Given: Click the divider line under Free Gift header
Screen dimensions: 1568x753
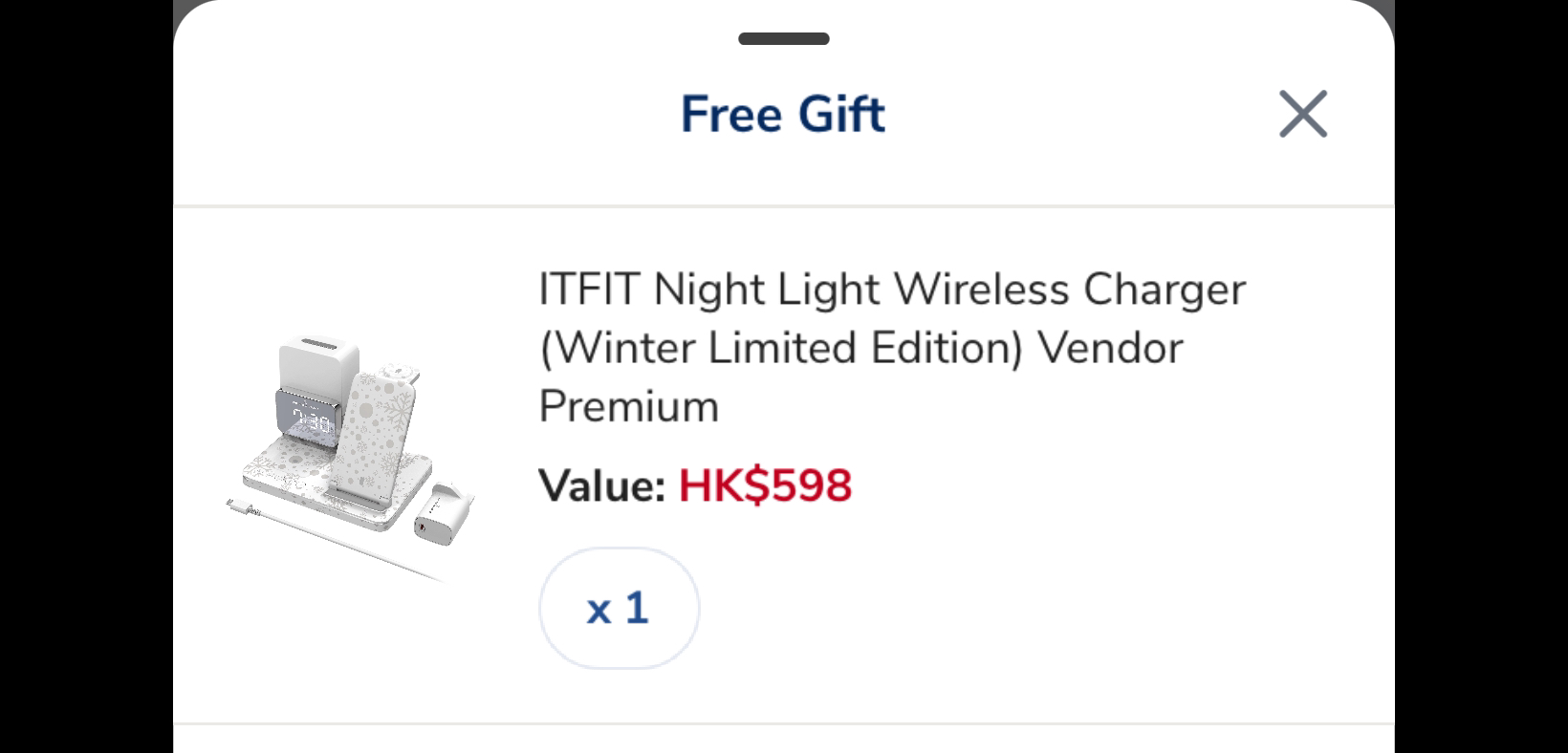Looking at the screenshot, I should click(x=783, y=205).
